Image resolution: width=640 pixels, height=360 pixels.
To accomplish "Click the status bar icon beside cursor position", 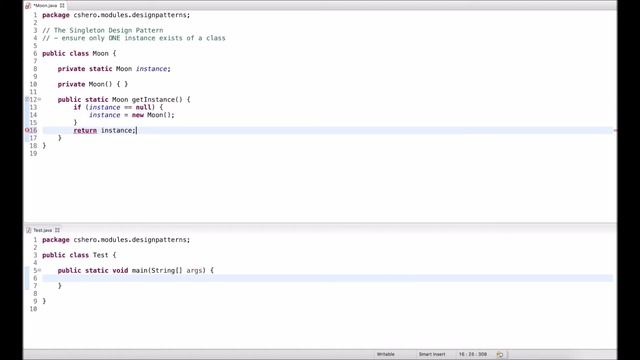I will pos(500,354).
